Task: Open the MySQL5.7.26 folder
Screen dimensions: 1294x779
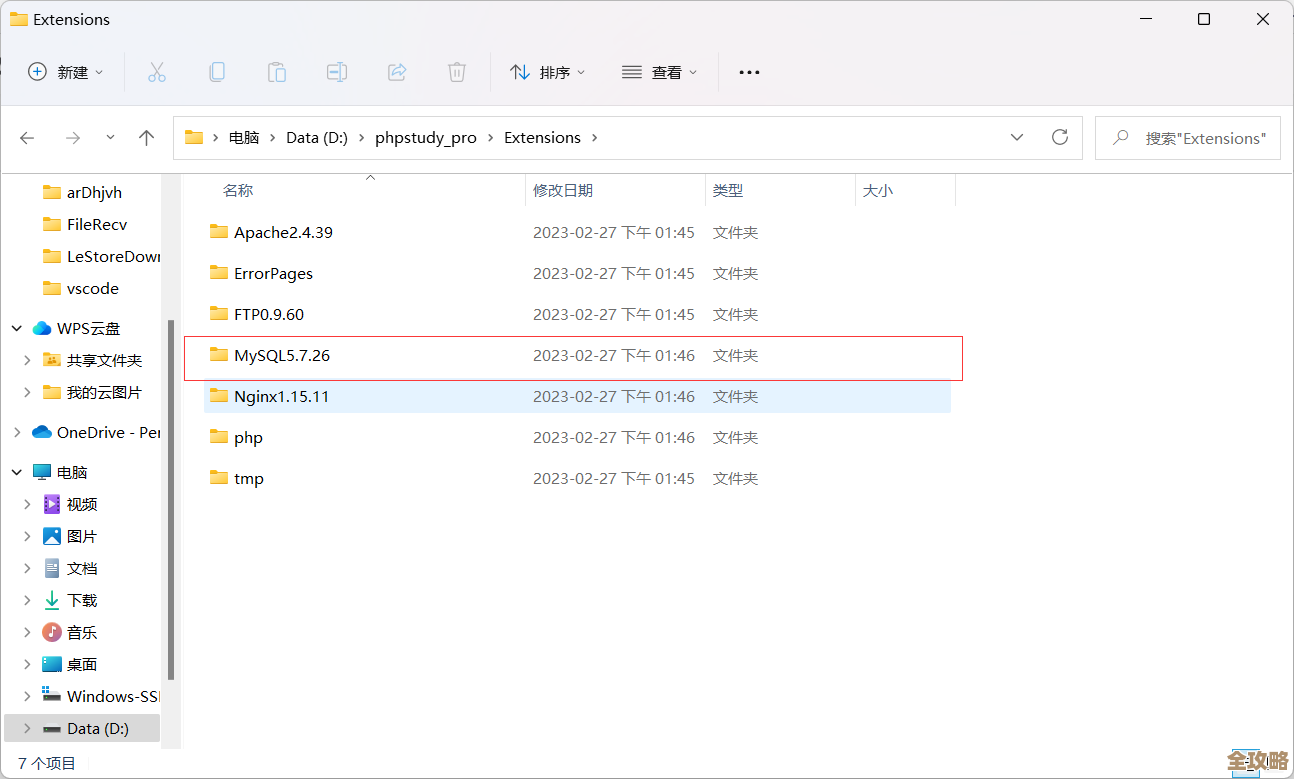Action: coord(283,355)
